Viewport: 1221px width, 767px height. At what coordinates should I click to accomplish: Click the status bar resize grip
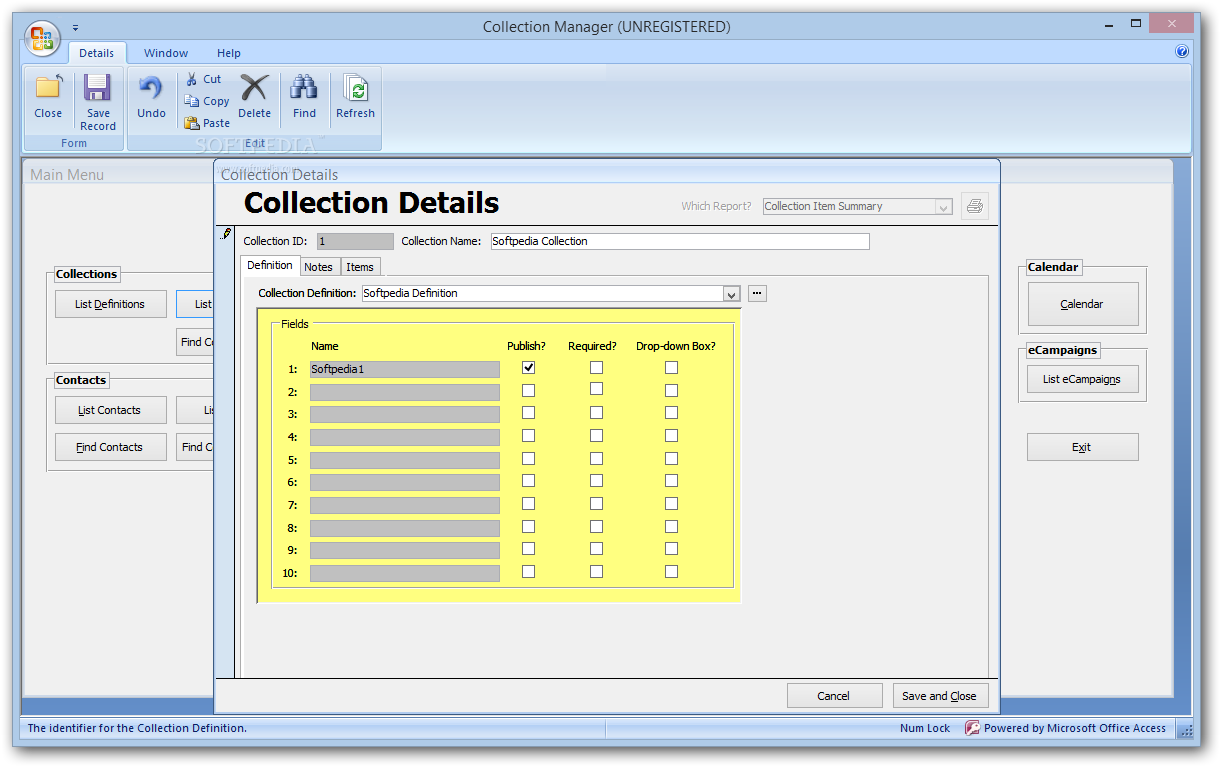[1185, 729]
